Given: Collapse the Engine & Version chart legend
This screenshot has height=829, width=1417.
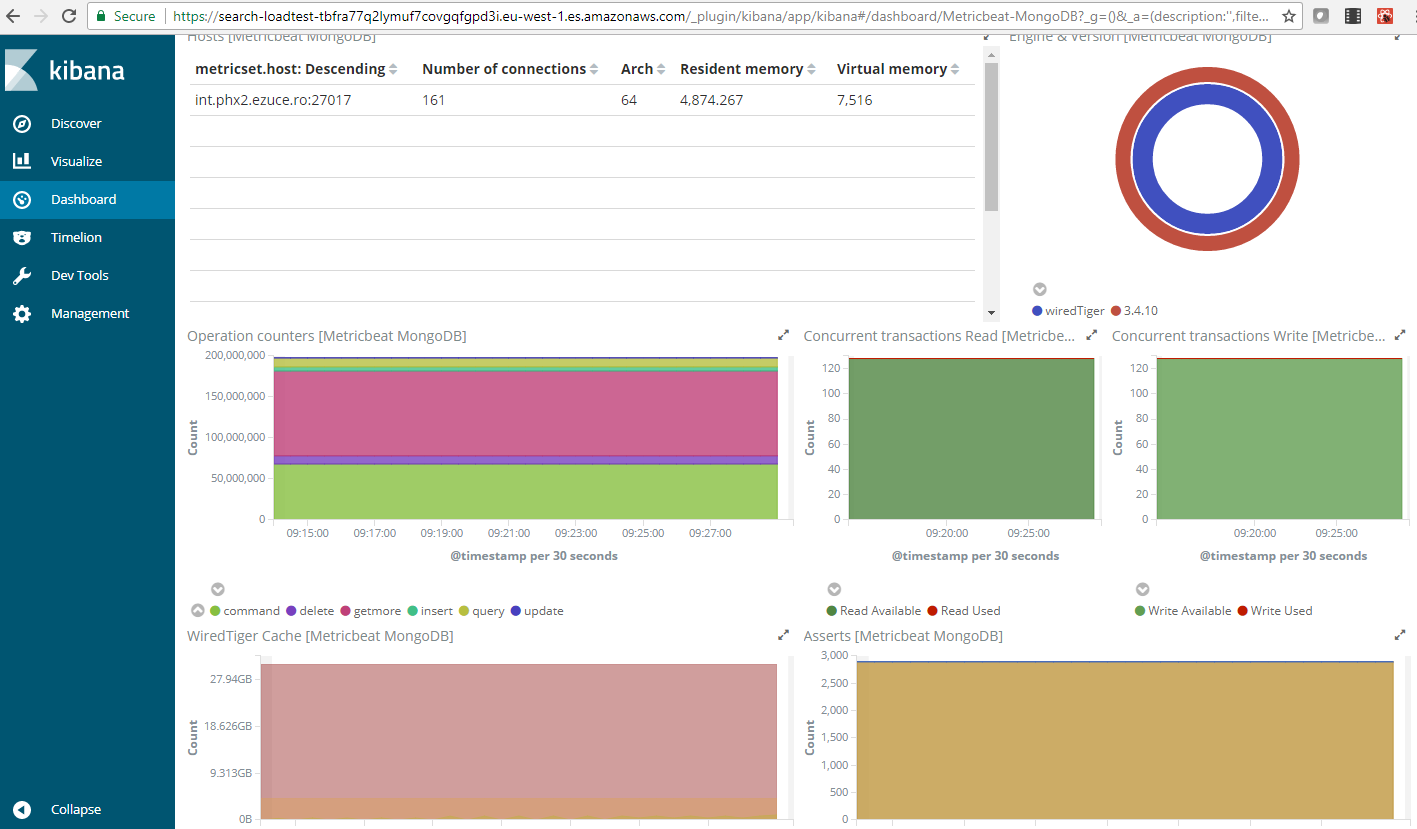Looking at the screenshot, I should 1039,290.
